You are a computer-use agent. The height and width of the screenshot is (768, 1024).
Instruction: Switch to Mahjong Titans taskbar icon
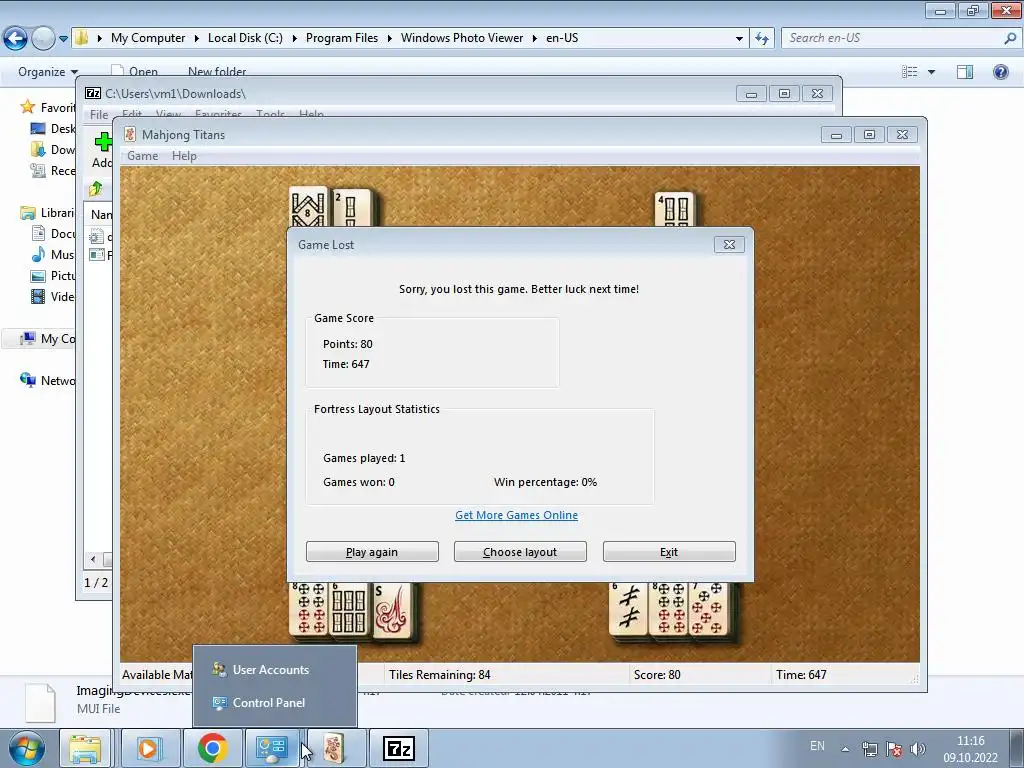(334, 748)
